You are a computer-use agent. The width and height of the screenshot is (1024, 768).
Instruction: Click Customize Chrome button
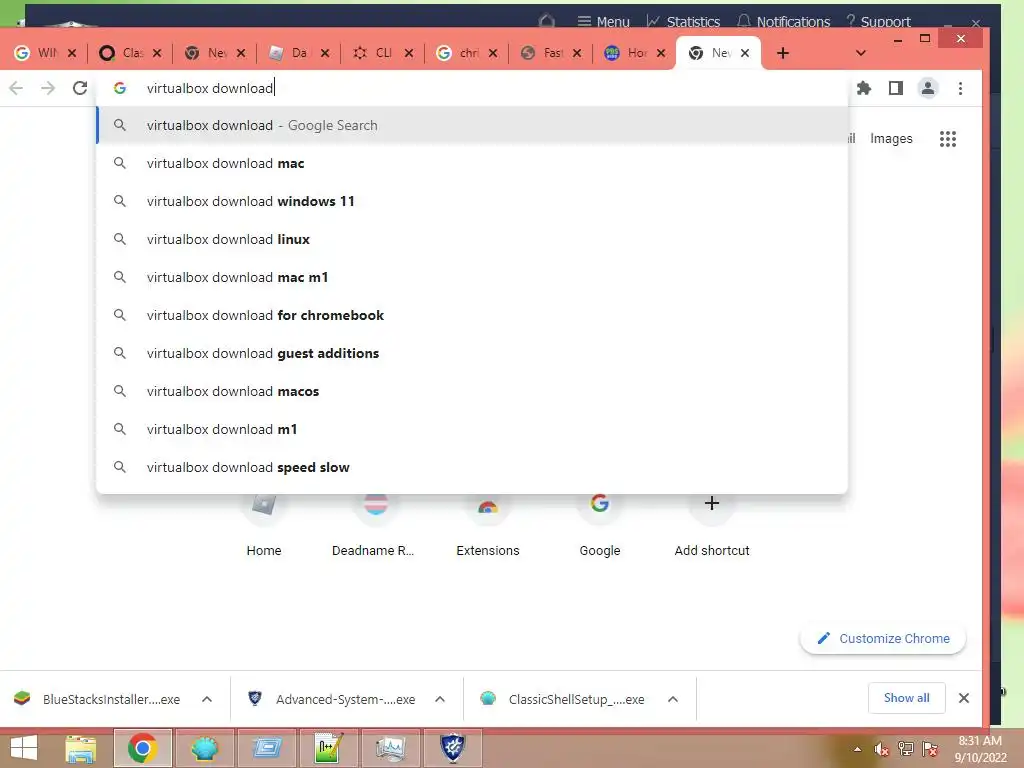tap(883, 638)
